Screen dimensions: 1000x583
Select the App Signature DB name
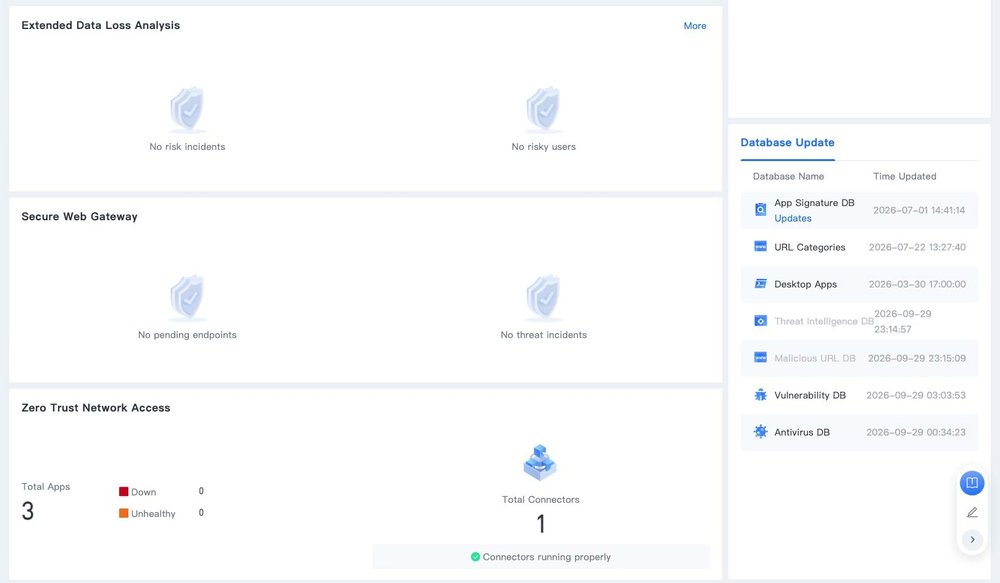tap(814, 203)
